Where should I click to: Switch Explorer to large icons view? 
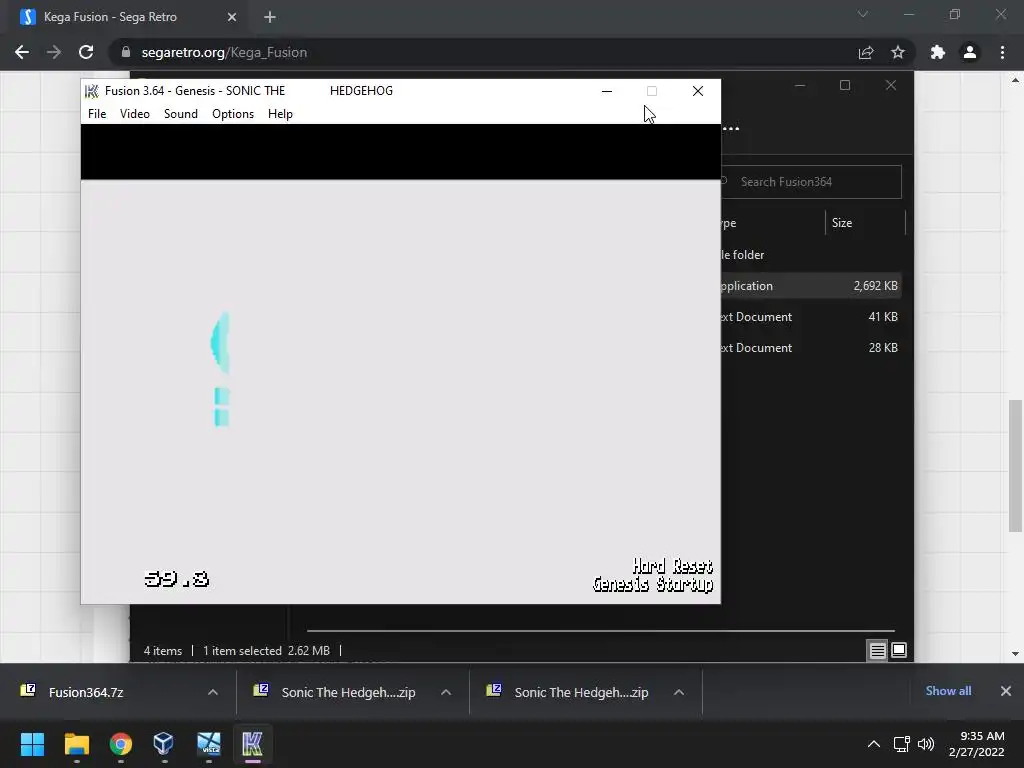tap(899, 650)
